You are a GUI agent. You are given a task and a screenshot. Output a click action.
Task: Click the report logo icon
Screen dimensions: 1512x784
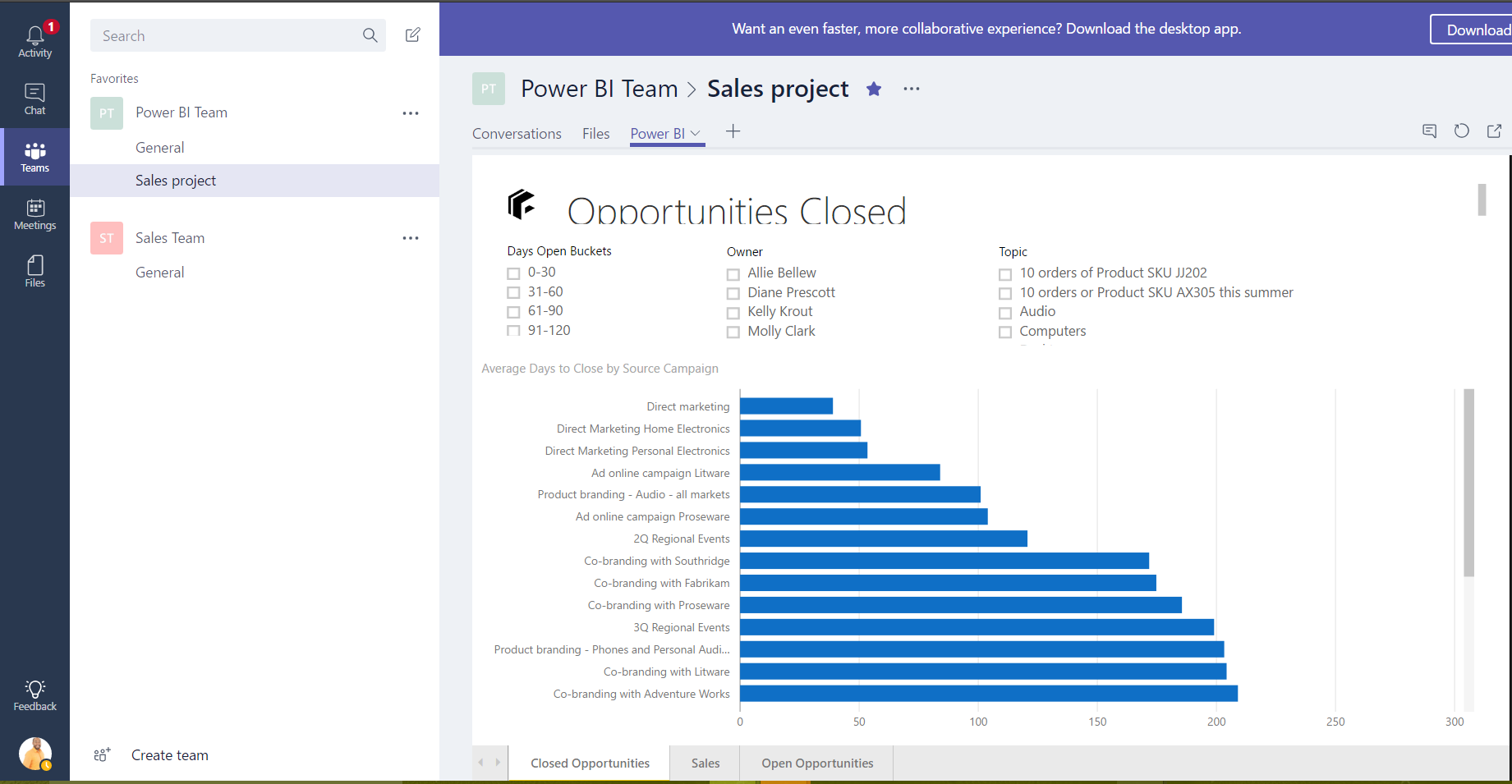pyautogui.click(x=521, y=204)
